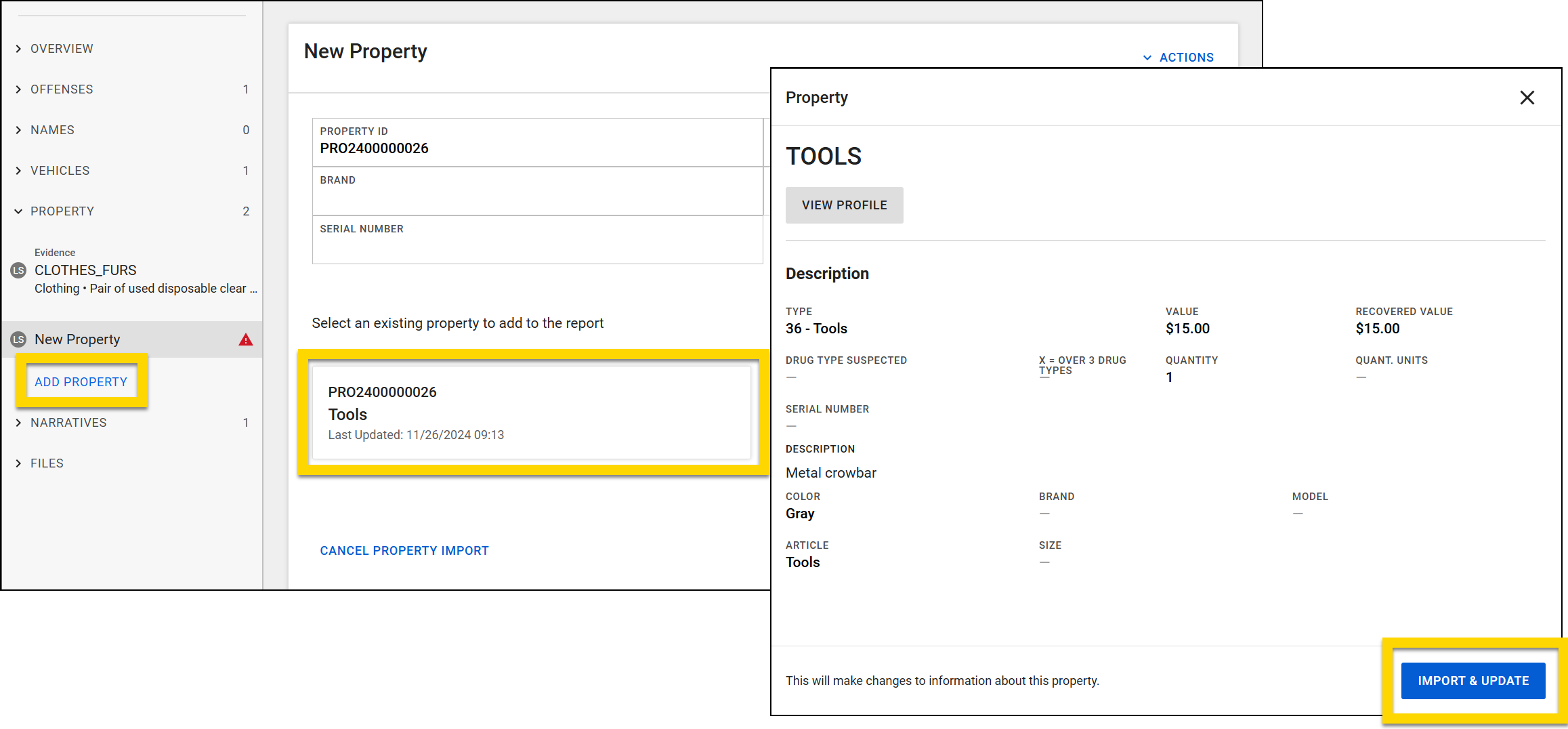Screen dimensions: 1568x729
Task: Close the Property details panel
Action: click(x=1527, y=98)
